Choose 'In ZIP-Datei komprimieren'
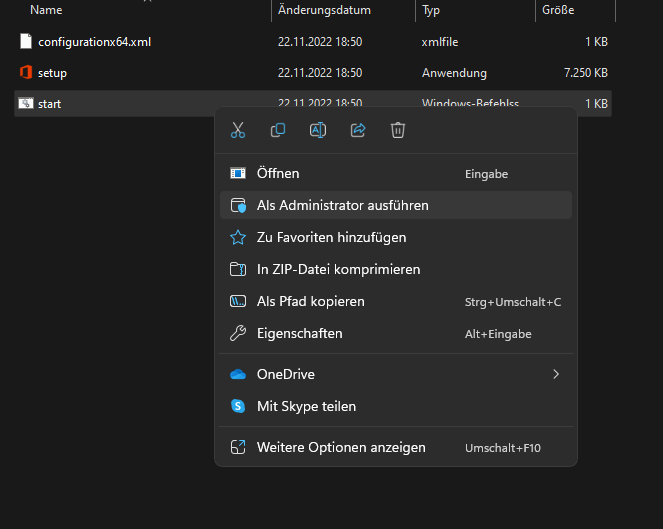This screenshot has width=663, height=529. point(338,269)
